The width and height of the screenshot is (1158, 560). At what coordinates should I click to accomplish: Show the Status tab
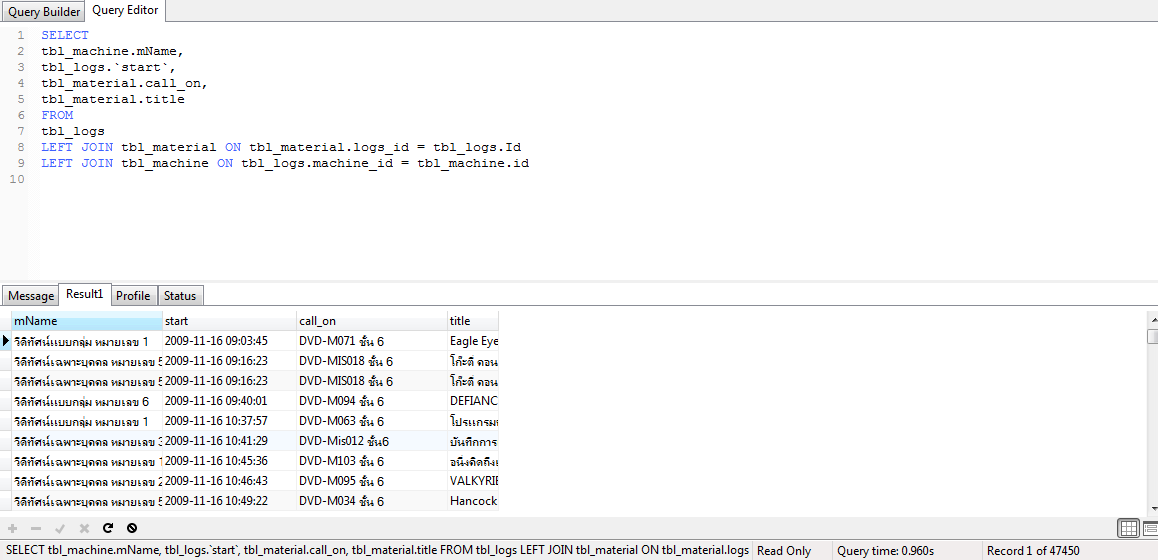point(180,296)
